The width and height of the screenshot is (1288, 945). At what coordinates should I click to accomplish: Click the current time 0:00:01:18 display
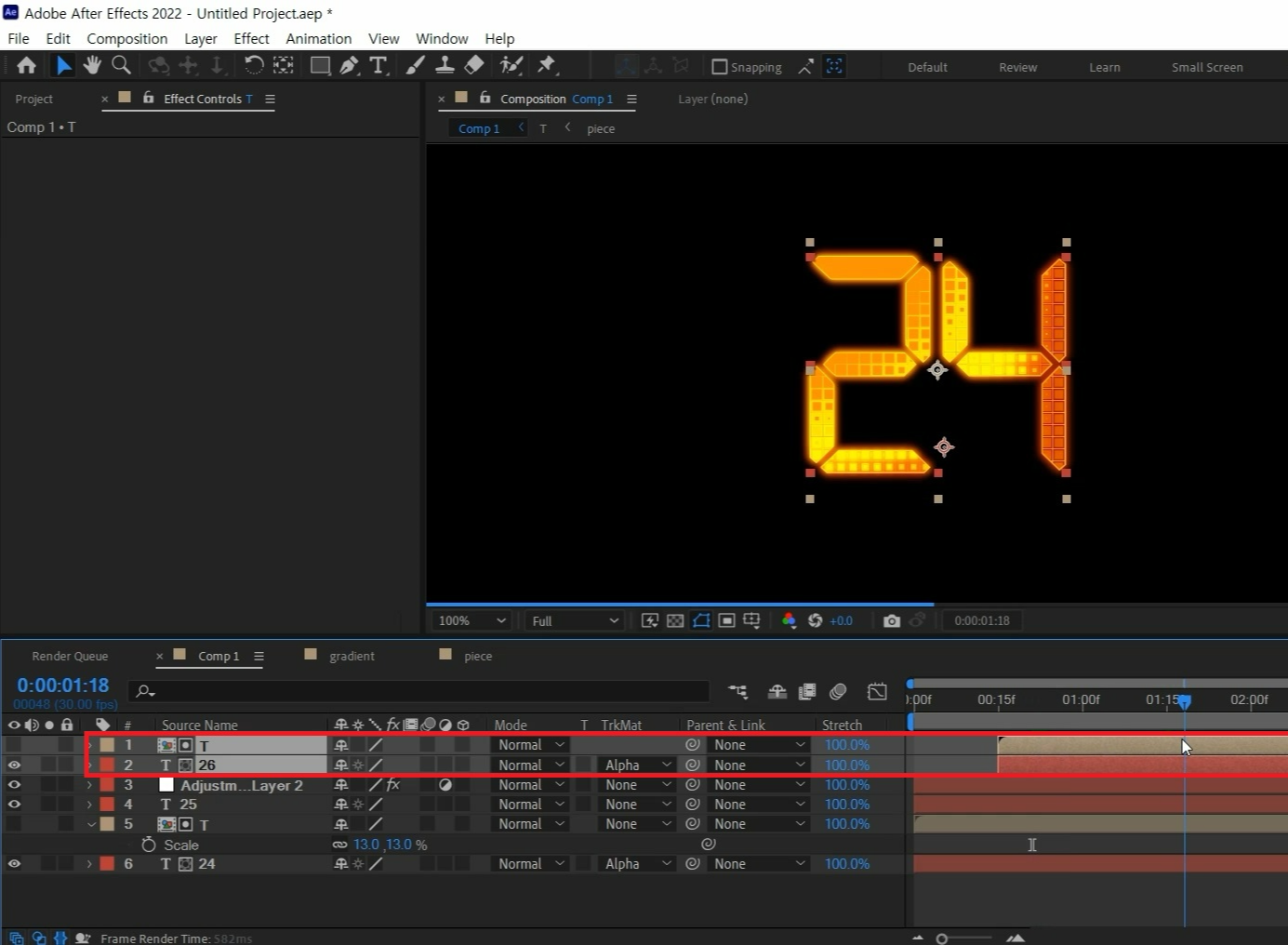point(63,685)
